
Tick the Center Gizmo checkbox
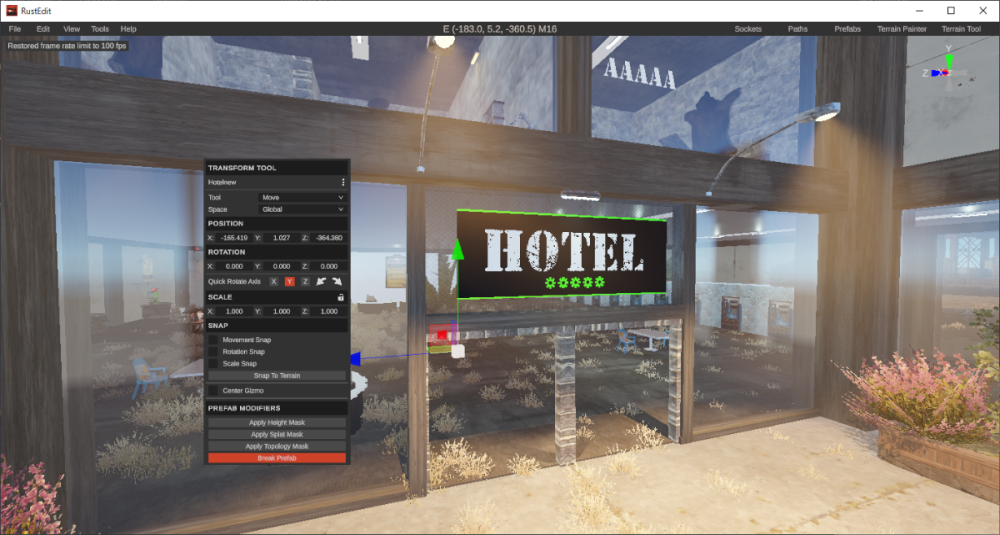pyautogui.click(x=214, y=390)
